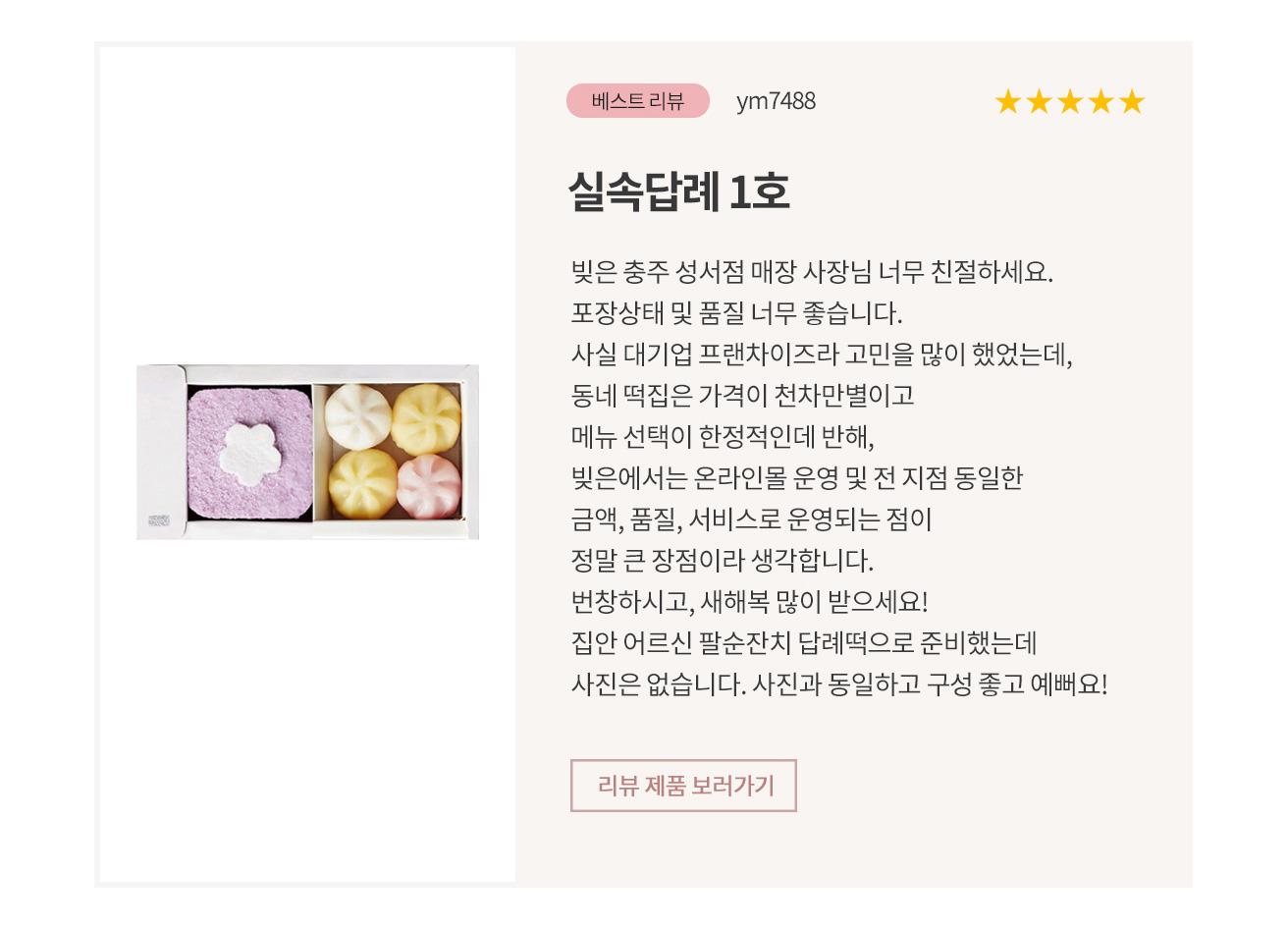Click the yellow rice cake beside white one

[x=426, y=418]
